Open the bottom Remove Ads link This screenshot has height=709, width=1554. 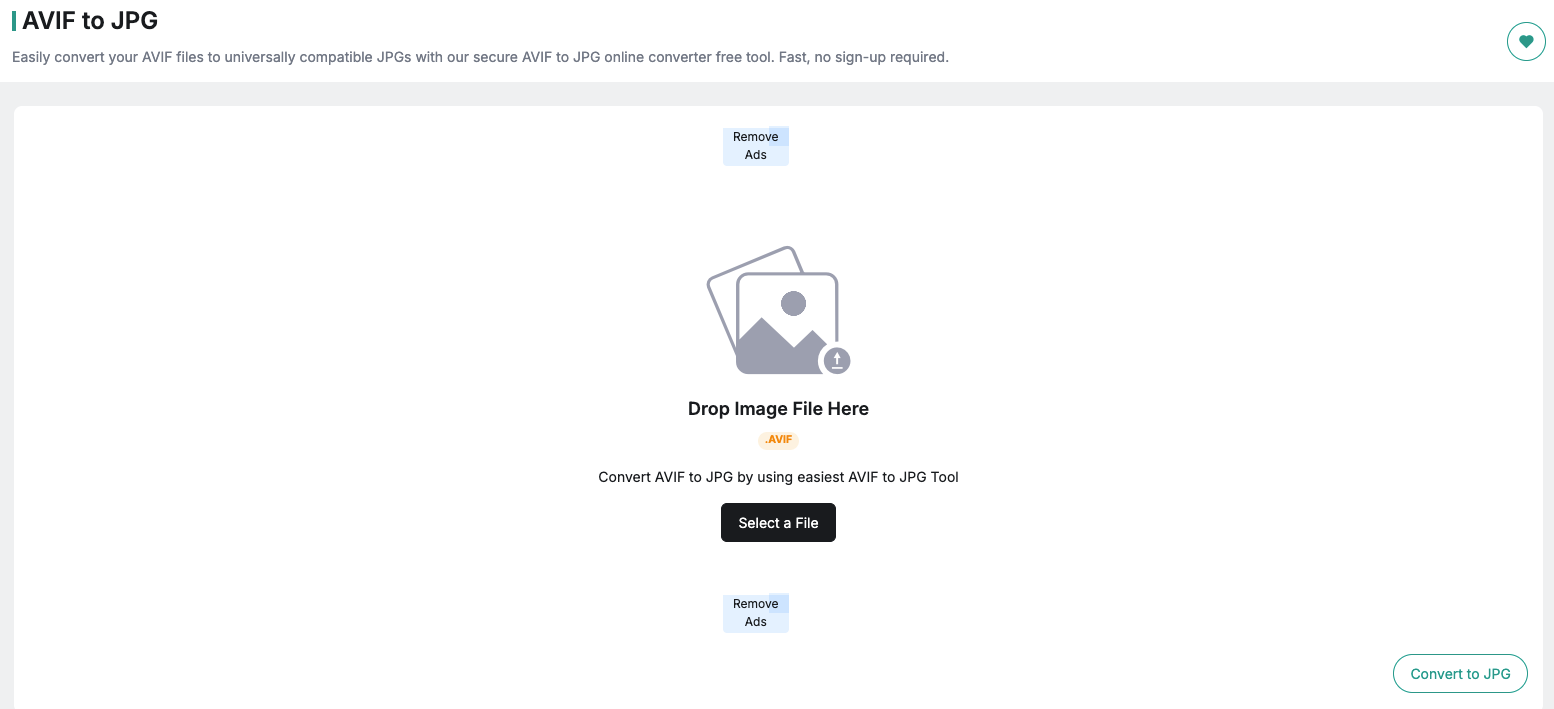click(x=756, y=613)
